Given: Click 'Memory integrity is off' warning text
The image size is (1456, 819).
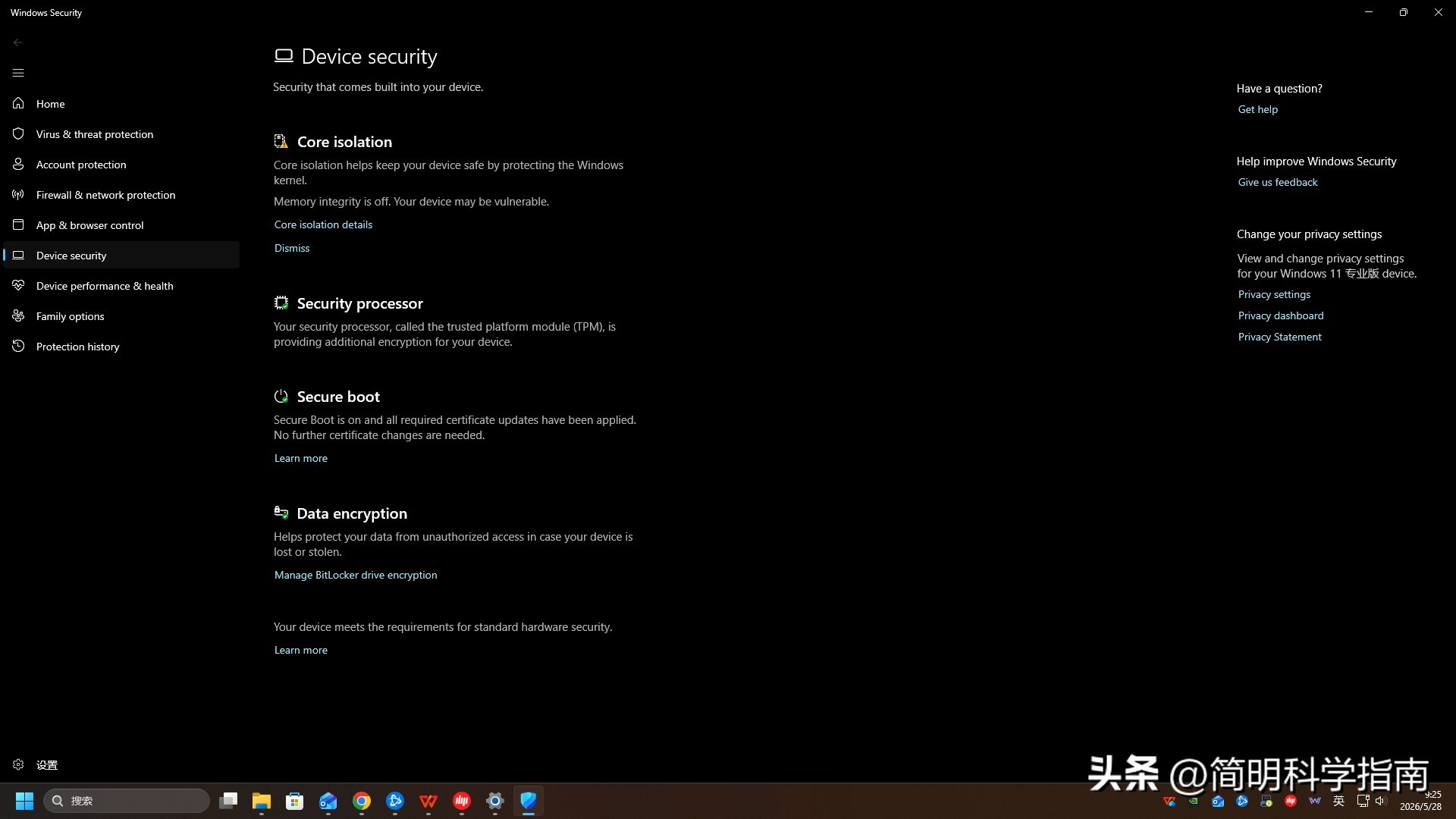Looking at the screenshot, I should [x=411, y=202].
